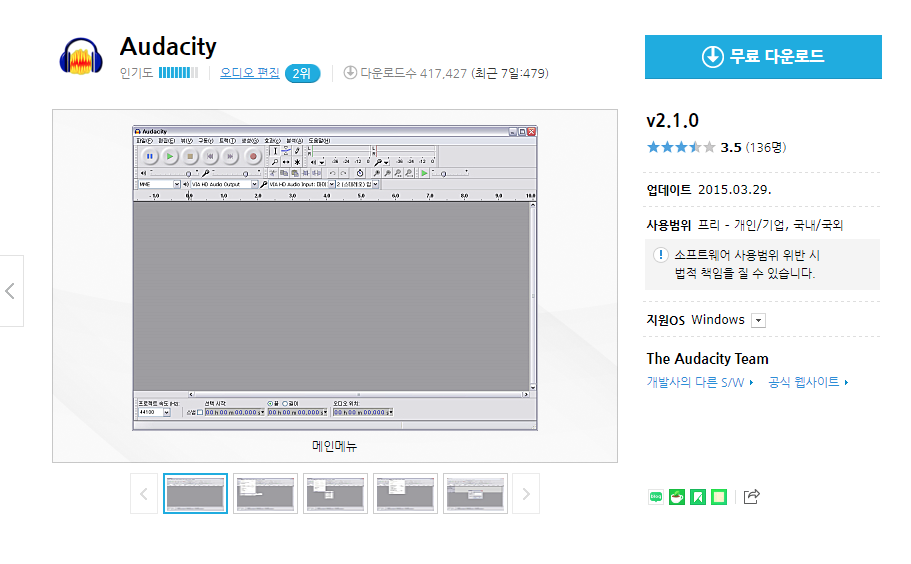Screen dimensions: 911x564
Task: Click the Fit Selection zoom icon in the Audacity preview
Action: point(398,173)
